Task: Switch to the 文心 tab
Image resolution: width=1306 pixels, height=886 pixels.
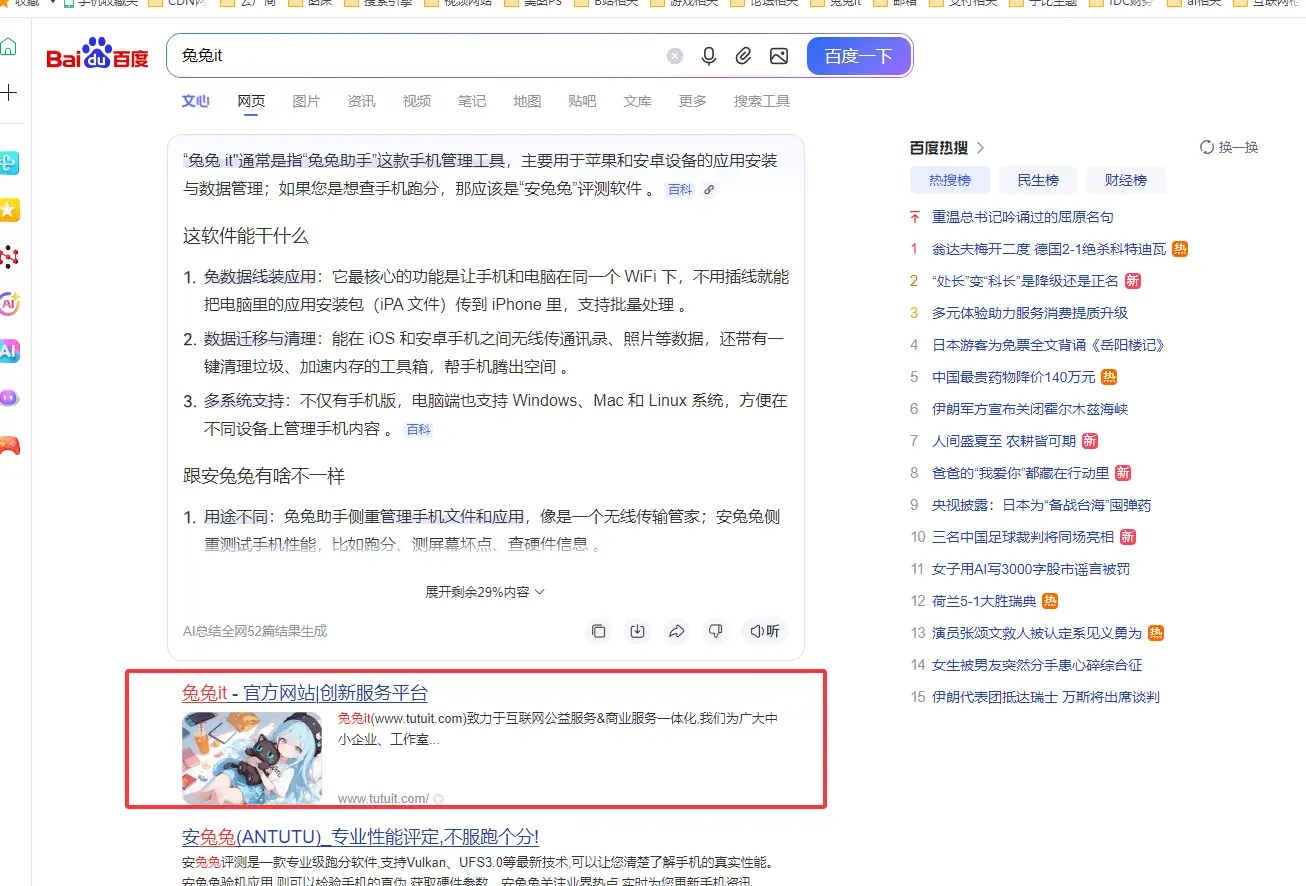Action: 195,101
